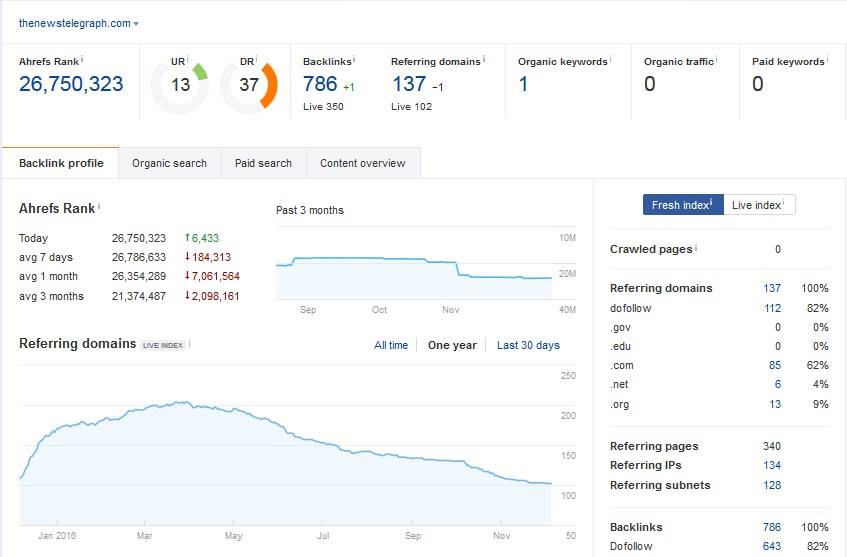Select One year chart range
847x557 pixels.
tap(452, 345)
